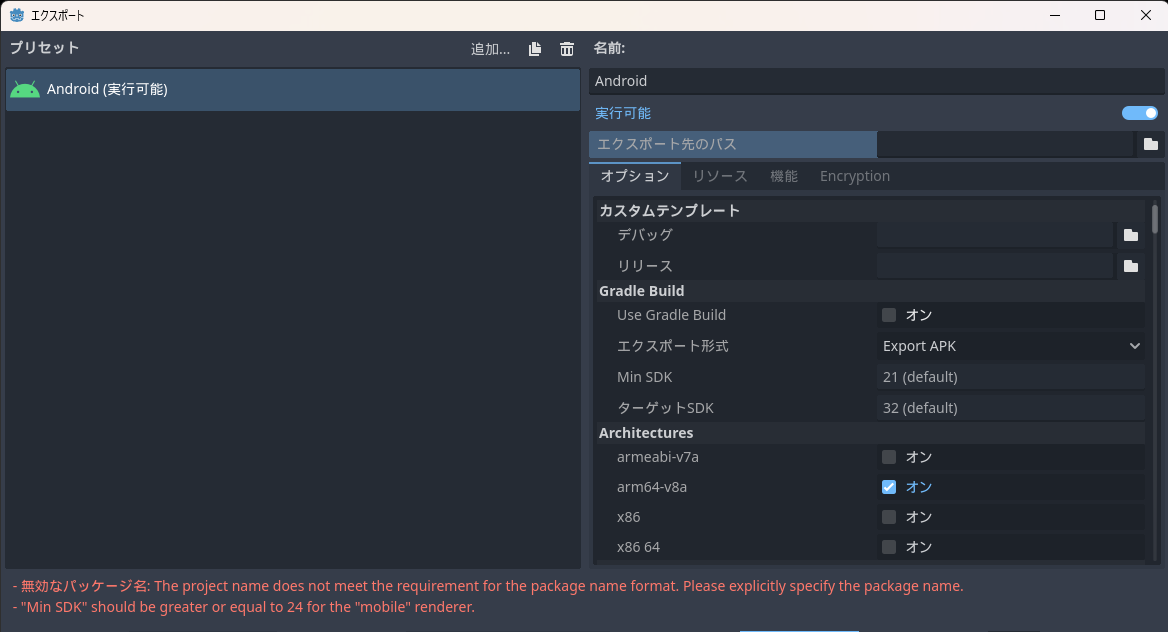The height and width of the screenshot is (632, 1168).
Task: Click the 無効なパッケージ名 error message
Action: (x=488, y=586)
